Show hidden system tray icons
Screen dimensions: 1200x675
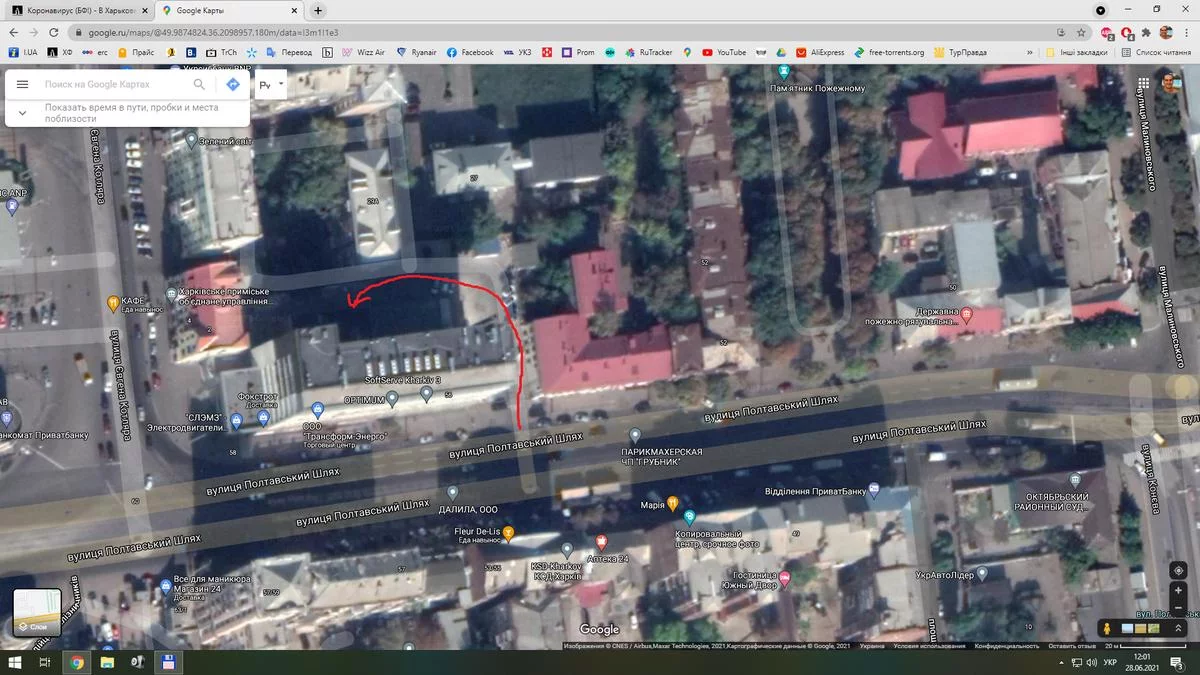(x=1062, y=663)
